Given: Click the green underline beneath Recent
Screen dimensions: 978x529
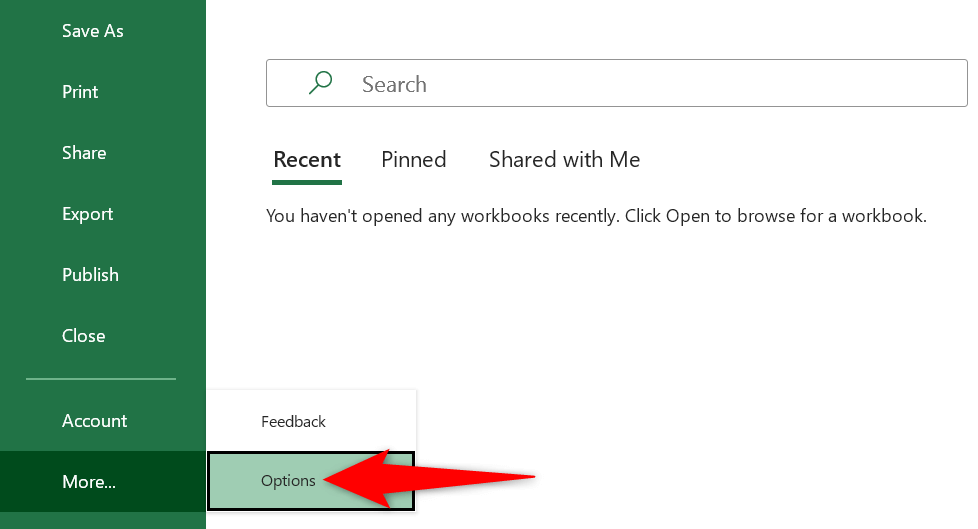Looking at the screenshot, I should pyautogui.click(x=307, y=182).
